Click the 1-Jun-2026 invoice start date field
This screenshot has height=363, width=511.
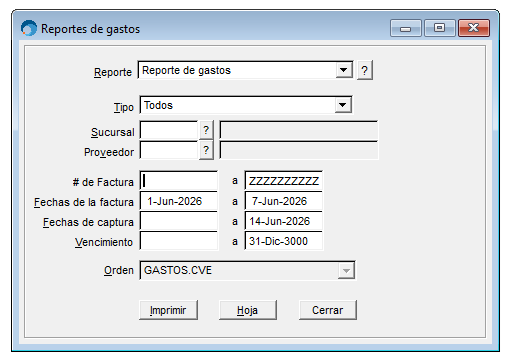pos(179,201)
